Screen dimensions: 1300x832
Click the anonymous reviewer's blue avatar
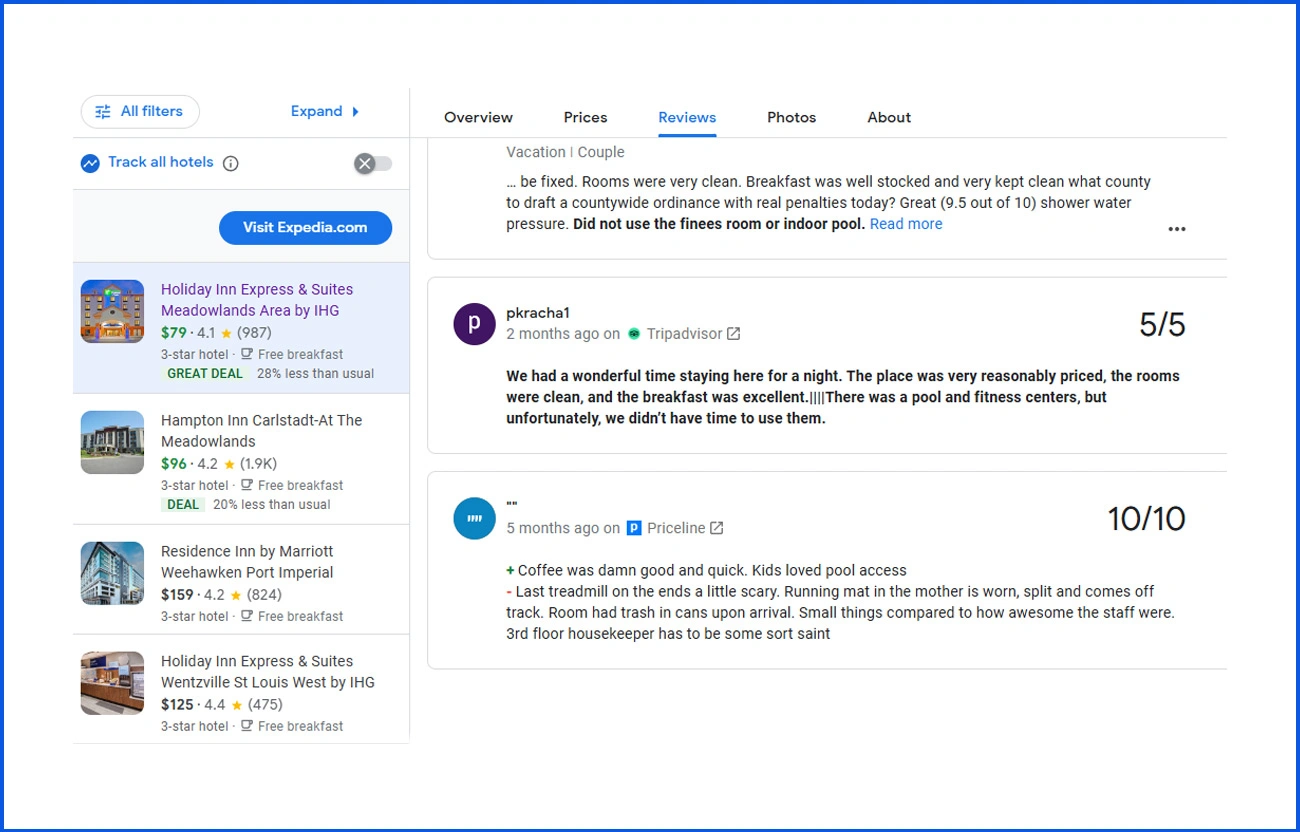[473, 518]
